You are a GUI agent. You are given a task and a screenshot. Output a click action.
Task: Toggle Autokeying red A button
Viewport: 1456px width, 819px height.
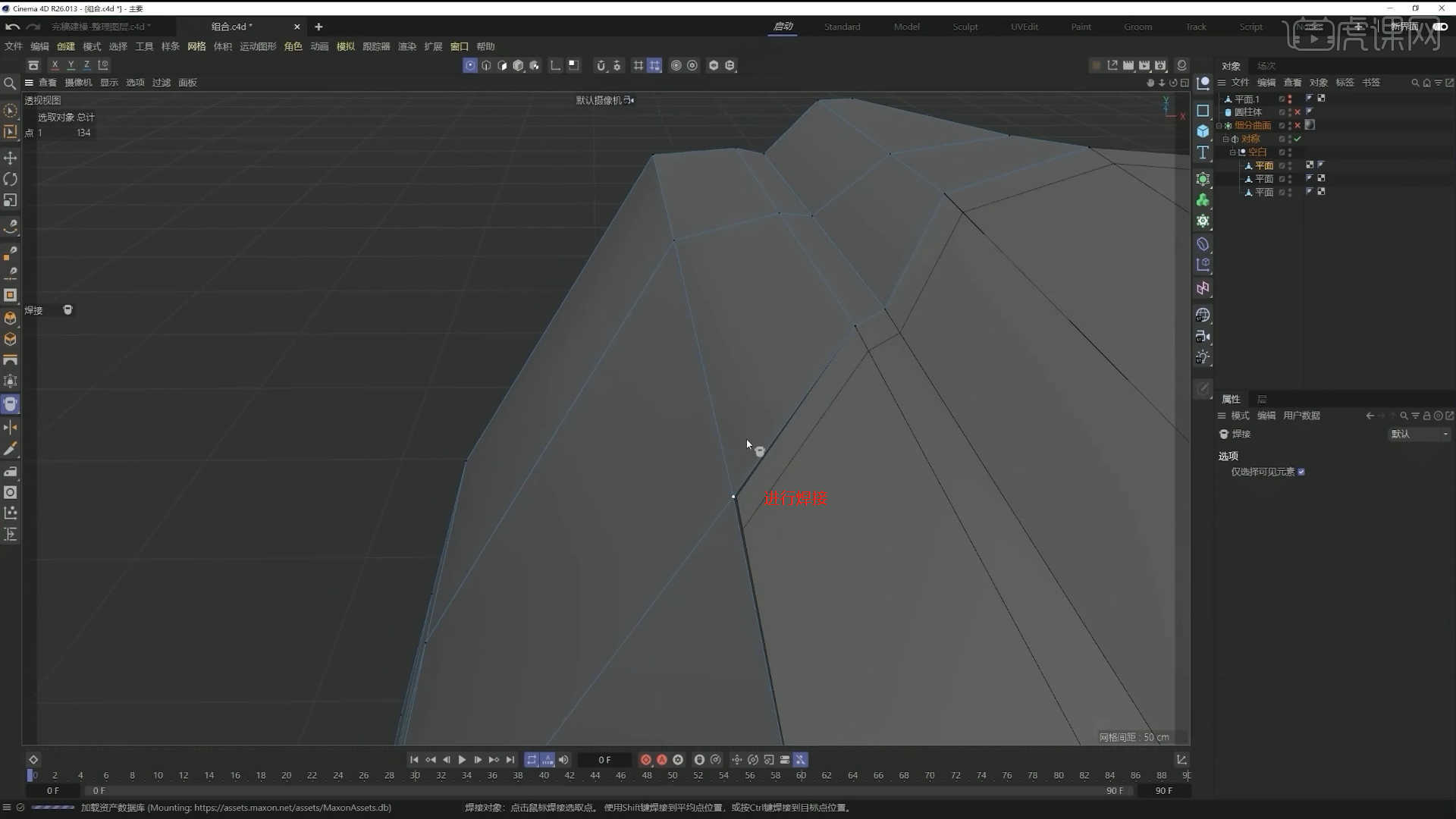click(x=661, y=760)
